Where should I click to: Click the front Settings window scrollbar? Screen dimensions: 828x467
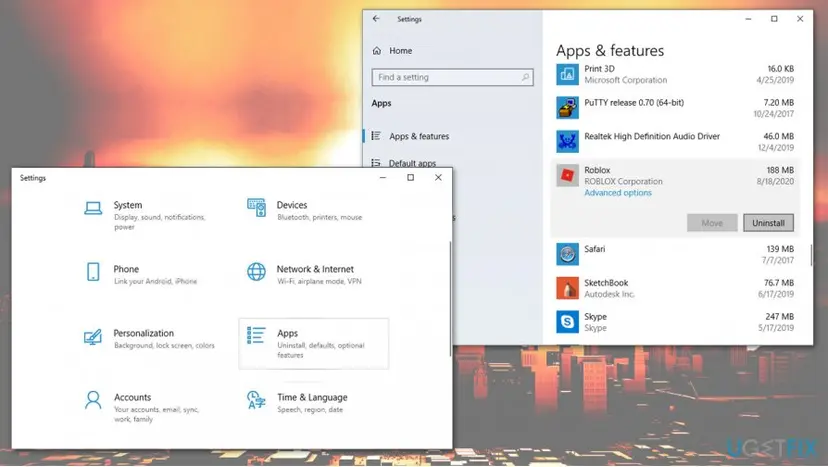(x=450, y=298)
